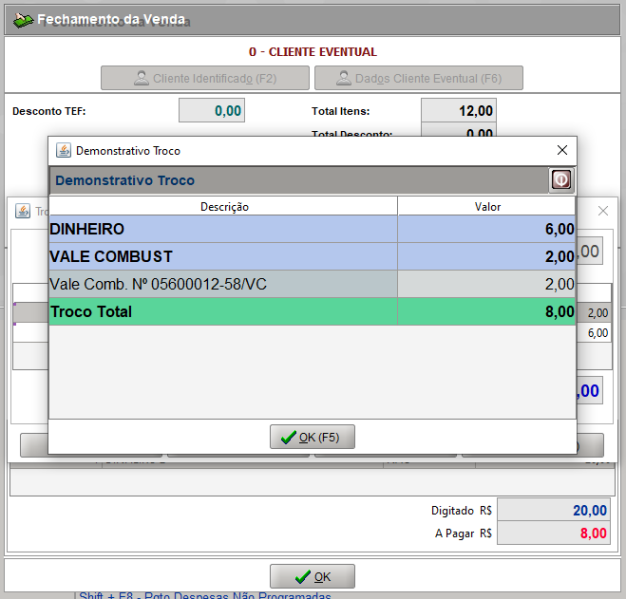The height and width of the screenshot is (599, 626).
Task: Click the Digitado R$ value field
Action: [553, 510]
